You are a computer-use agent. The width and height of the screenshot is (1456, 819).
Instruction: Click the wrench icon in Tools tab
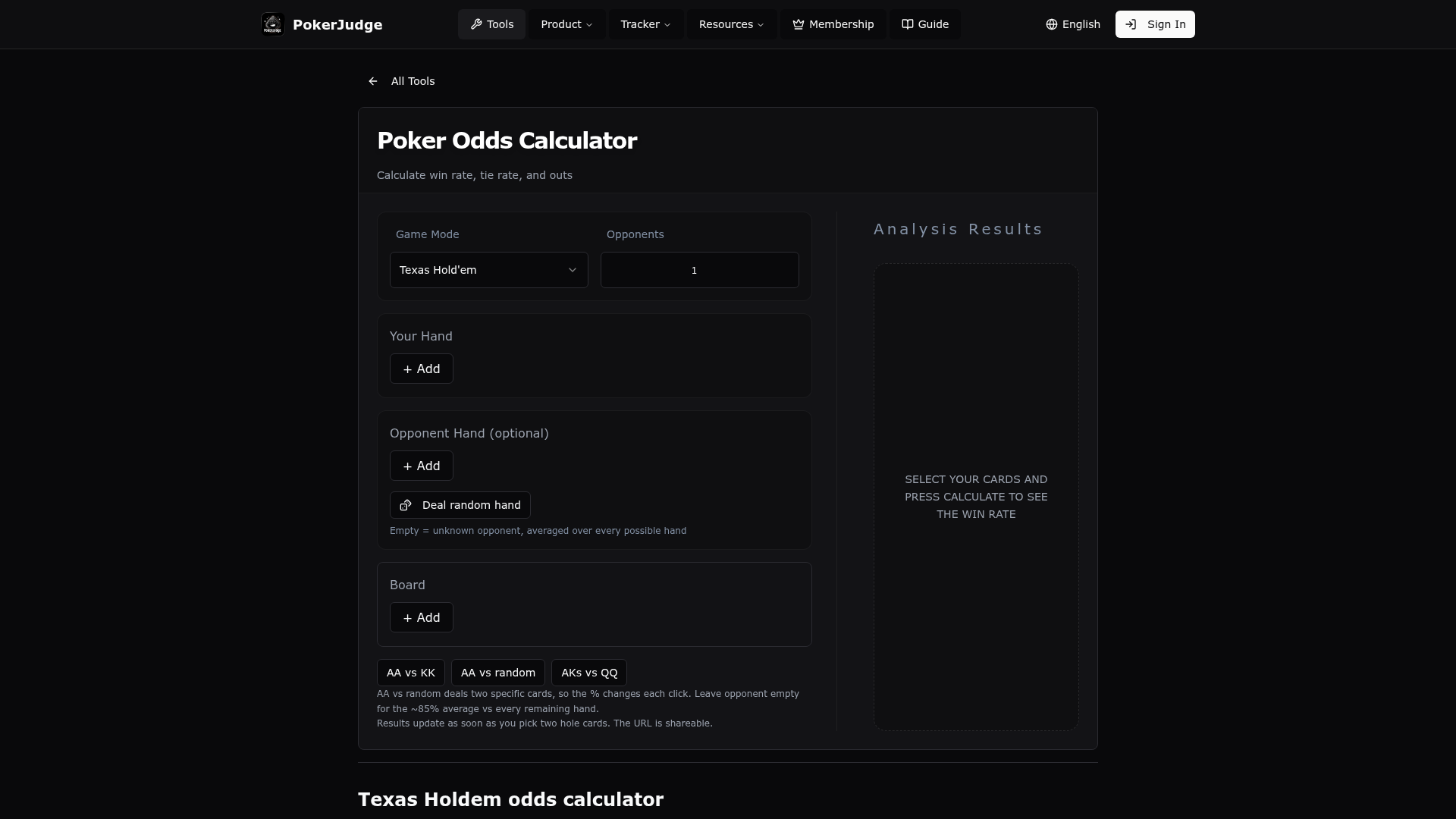coord(476,24)
